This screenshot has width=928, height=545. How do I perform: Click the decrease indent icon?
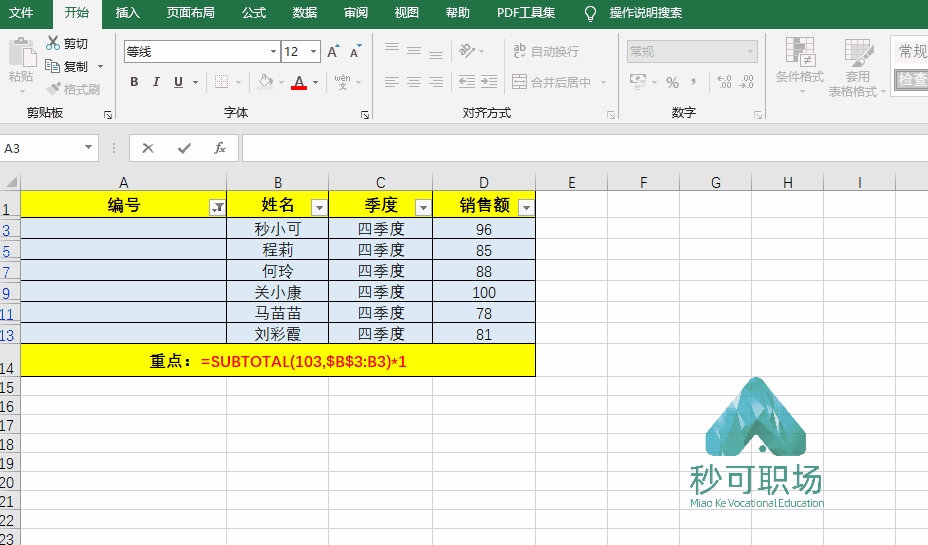click(x=467, y=82)
